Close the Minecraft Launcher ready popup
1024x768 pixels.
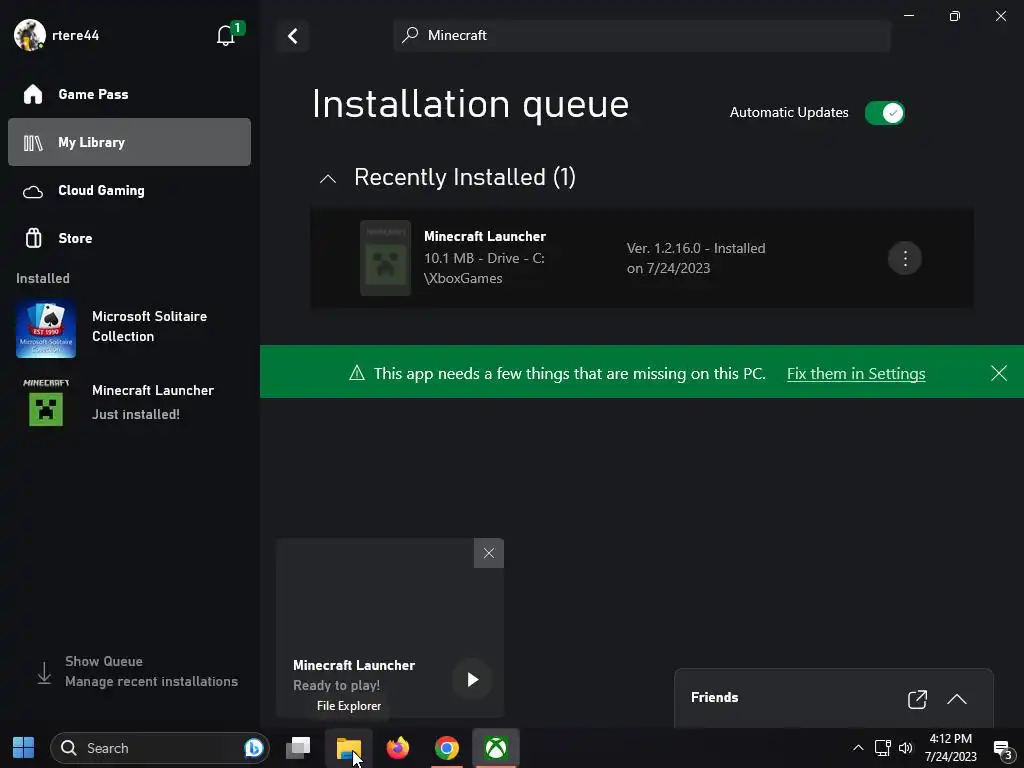pyautogui.click(x=488, y=553)
